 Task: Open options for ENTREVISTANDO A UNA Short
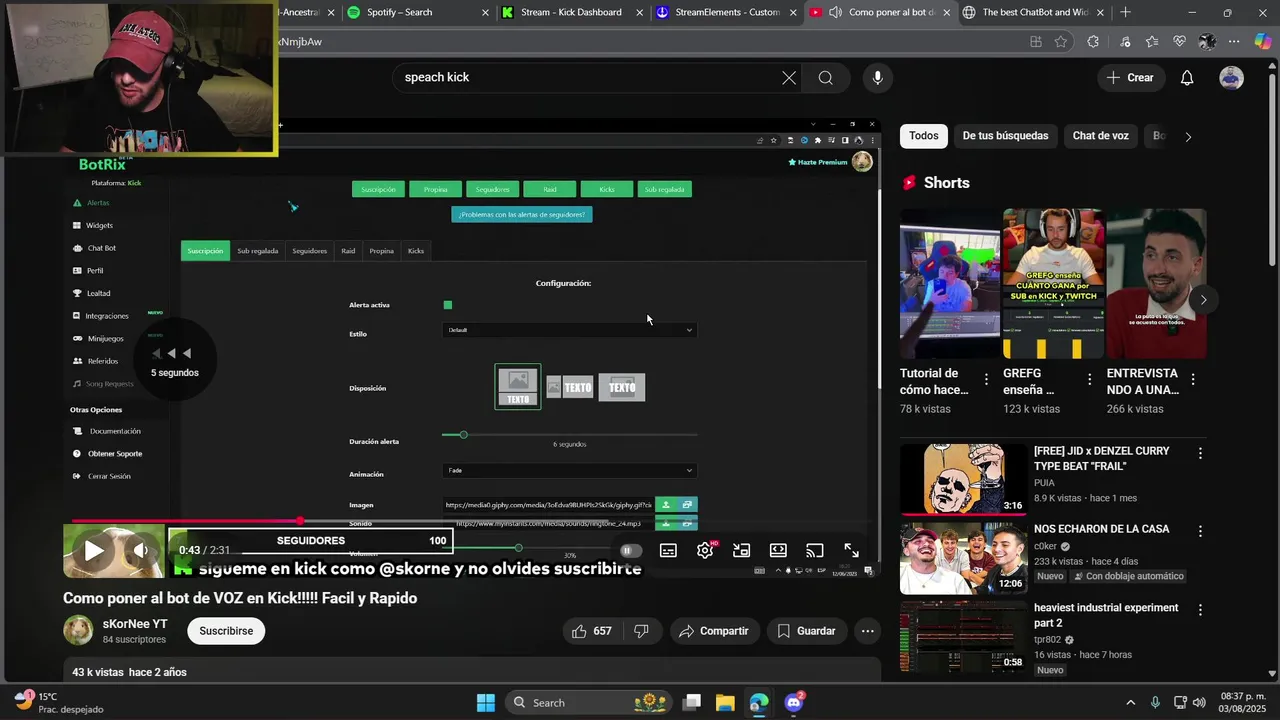click(x=1193, y=380)
